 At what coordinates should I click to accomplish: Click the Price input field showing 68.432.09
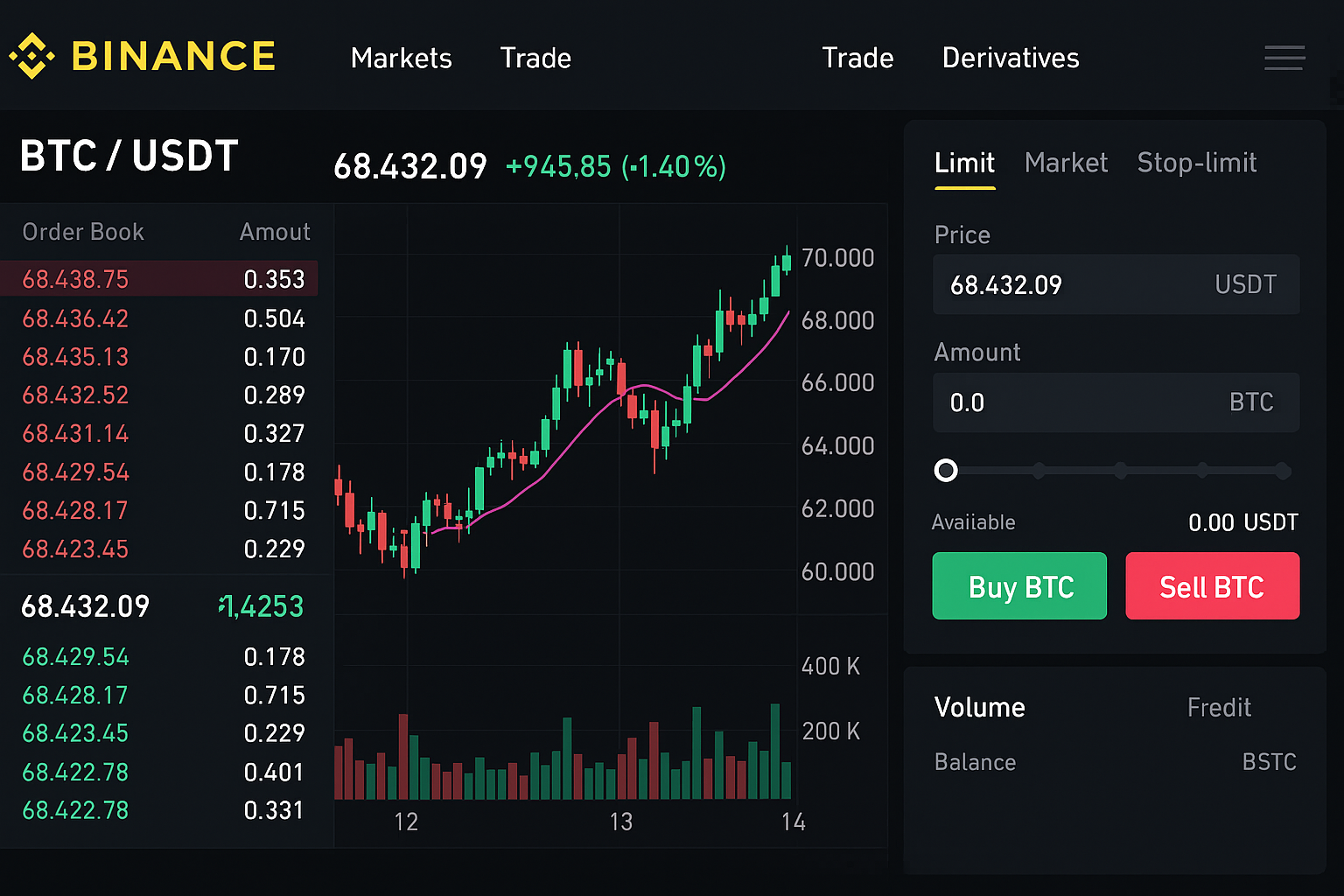click(1116, 284)
